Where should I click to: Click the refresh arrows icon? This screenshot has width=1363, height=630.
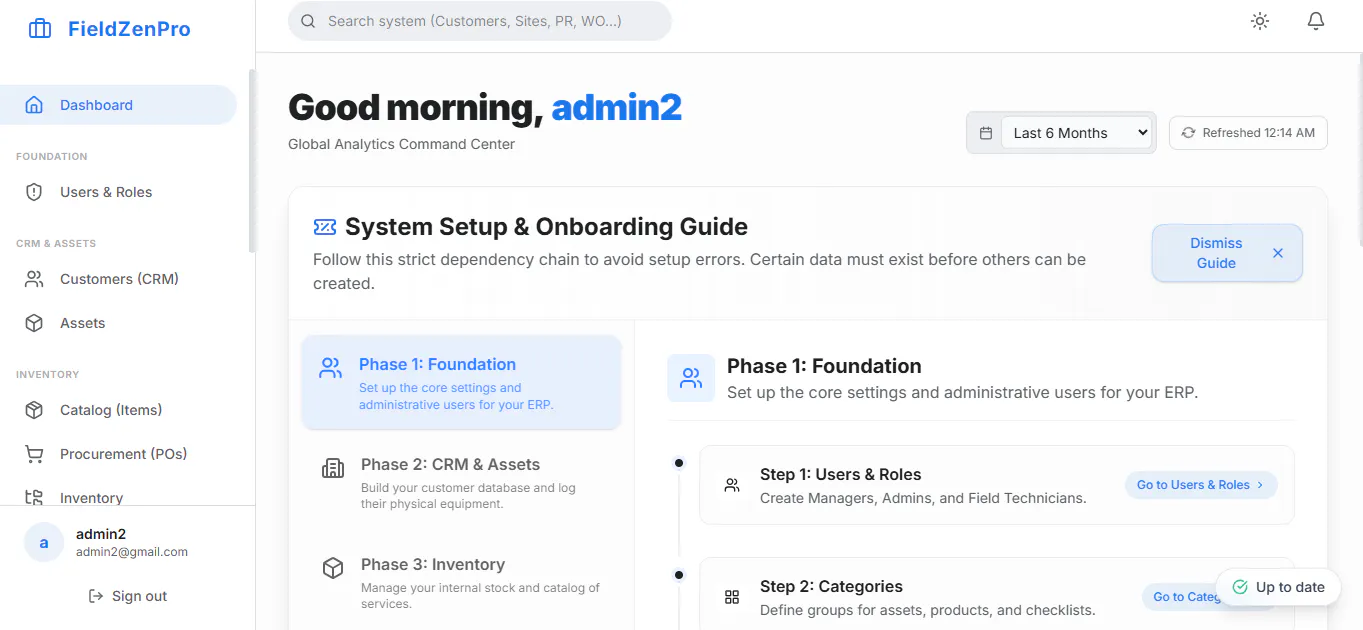point(1188,132)
